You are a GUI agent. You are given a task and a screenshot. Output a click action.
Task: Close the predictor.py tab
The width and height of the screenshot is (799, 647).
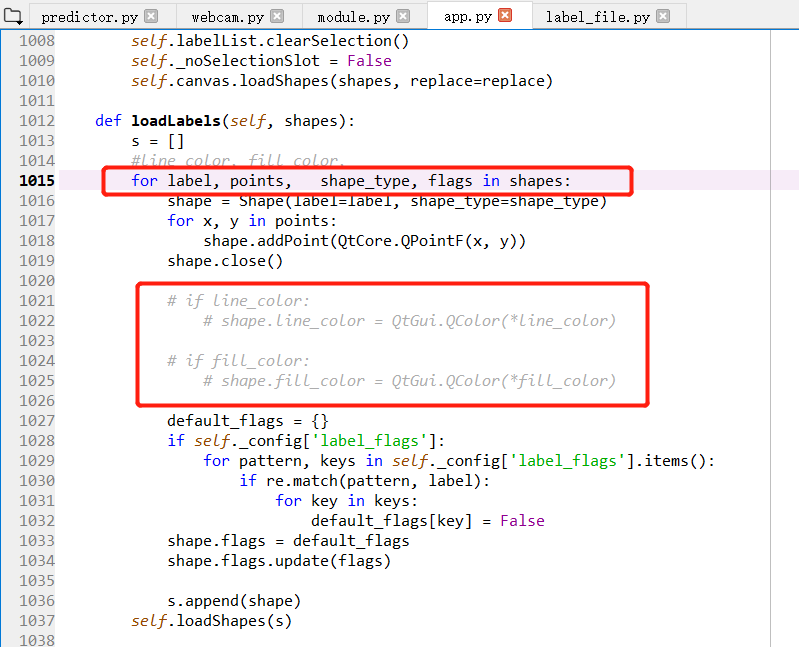tap(151, 16)
